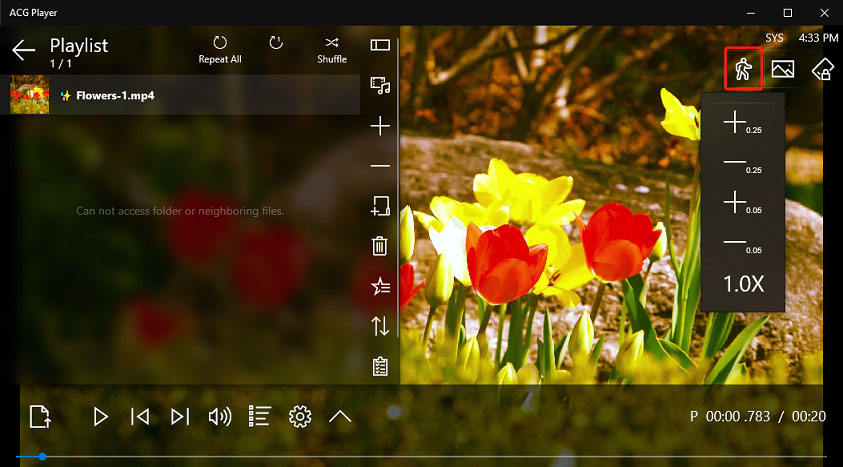Click the 1 / 1 playlist counter
This screenshot has width=843, height=467.
point(61,63)
